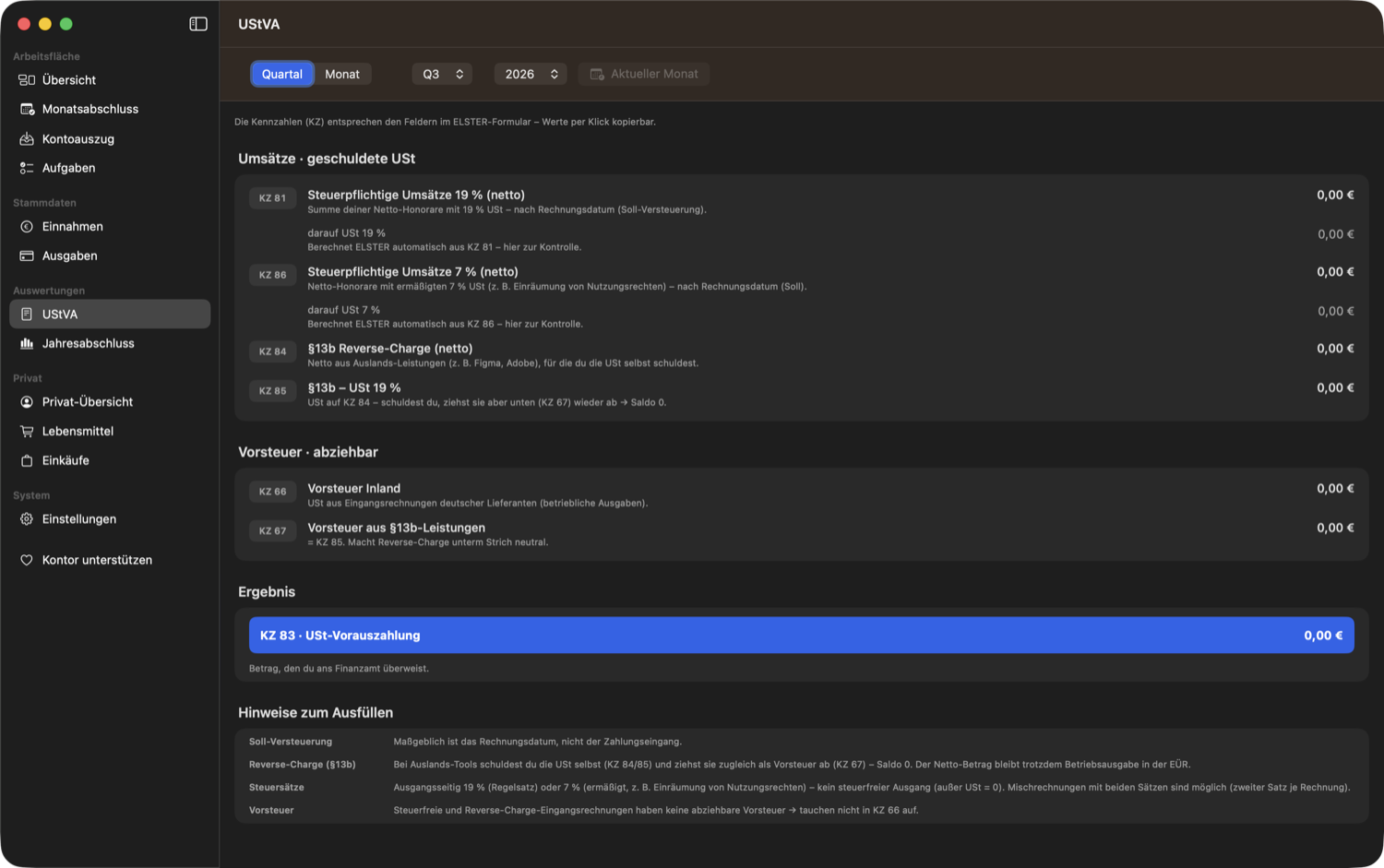Click the Privat-Übersicht person icon
The width and height of the screenshot is (1384, 868).
pyautogui.click(x=27, y=402)
